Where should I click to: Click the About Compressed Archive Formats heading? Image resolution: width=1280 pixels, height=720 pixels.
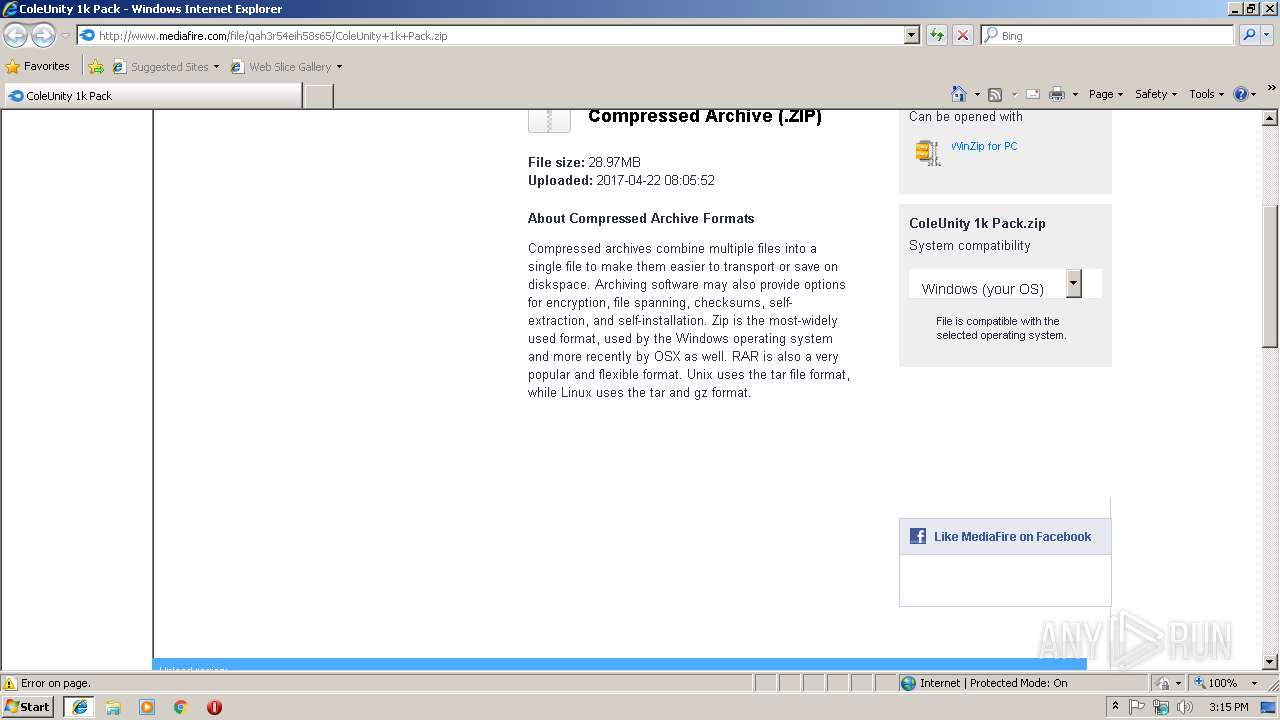tap(641, 218)
